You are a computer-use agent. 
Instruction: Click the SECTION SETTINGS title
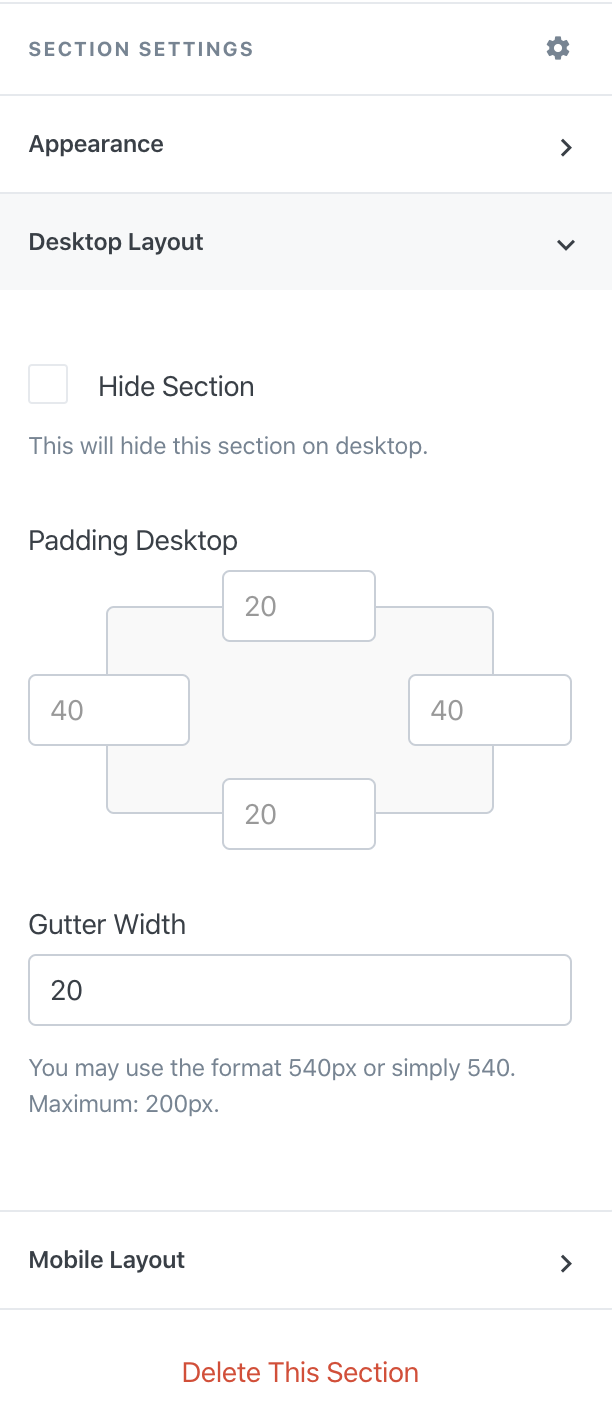(x=140, y=47)
